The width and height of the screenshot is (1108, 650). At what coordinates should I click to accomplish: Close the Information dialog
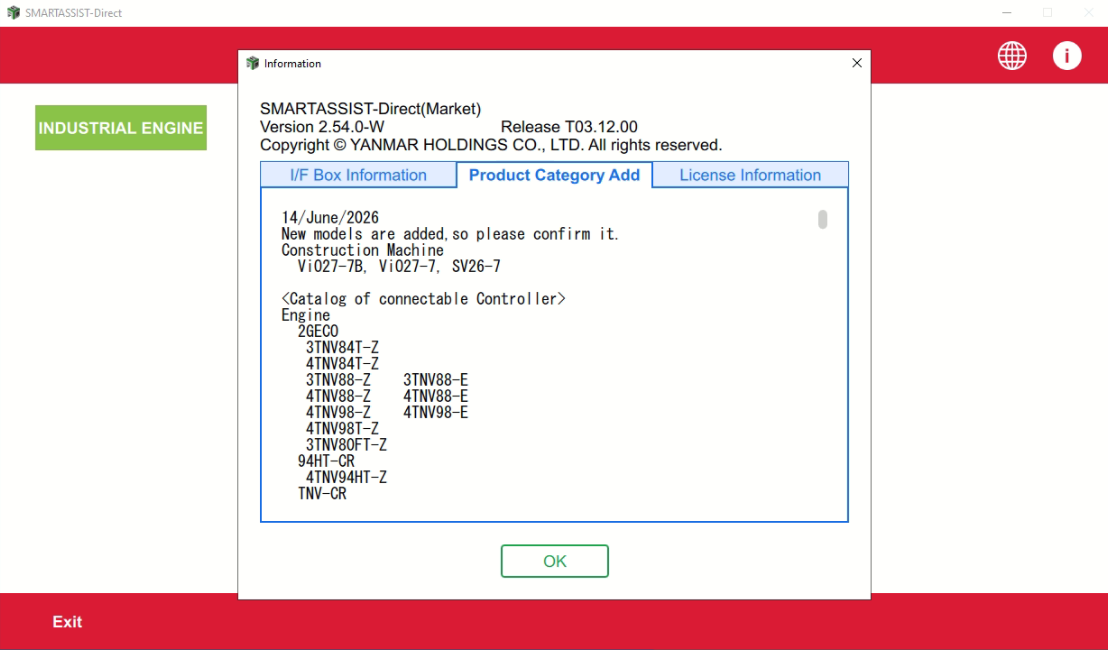[856, 63]
